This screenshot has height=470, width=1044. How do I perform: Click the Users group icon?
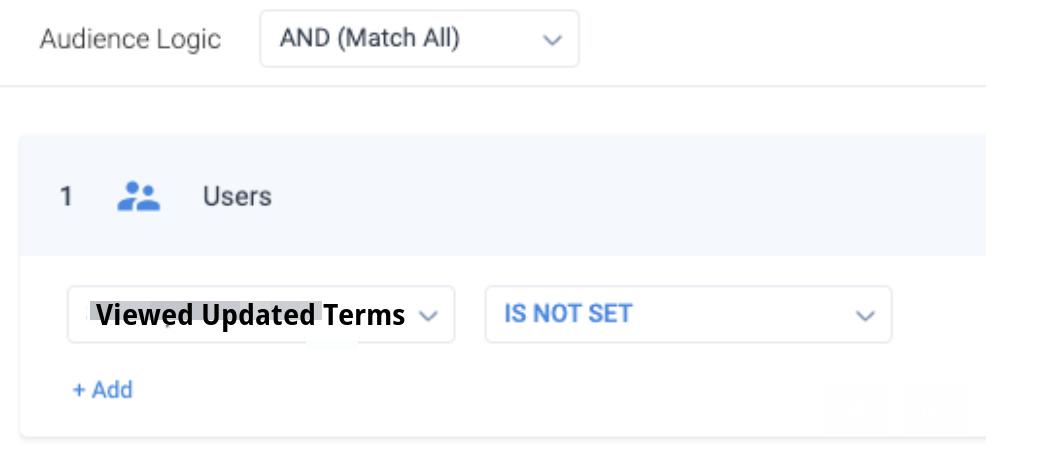click(x=138, y=196)
